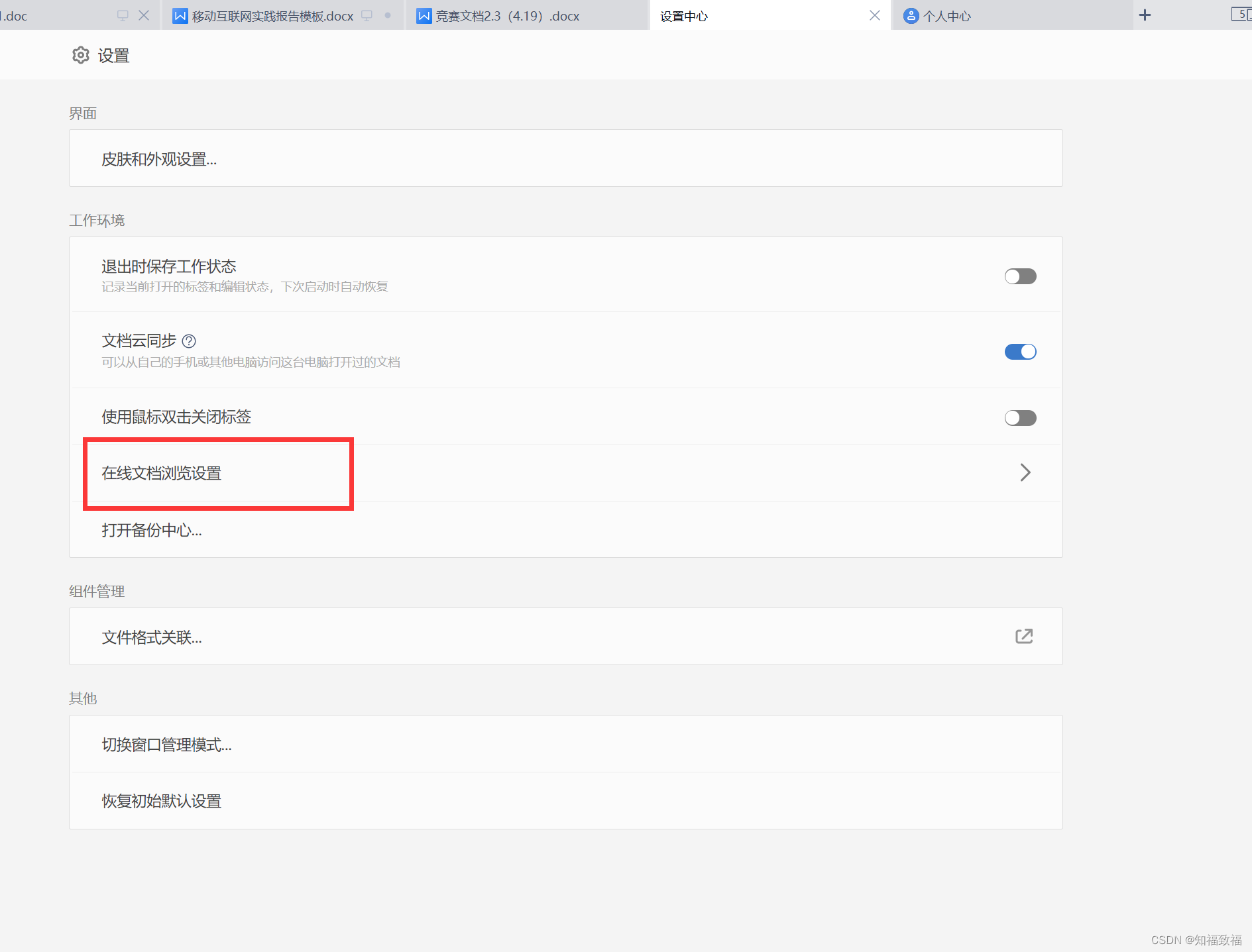
Task: Add a new tab with plus button
Action: (1145, 15)
